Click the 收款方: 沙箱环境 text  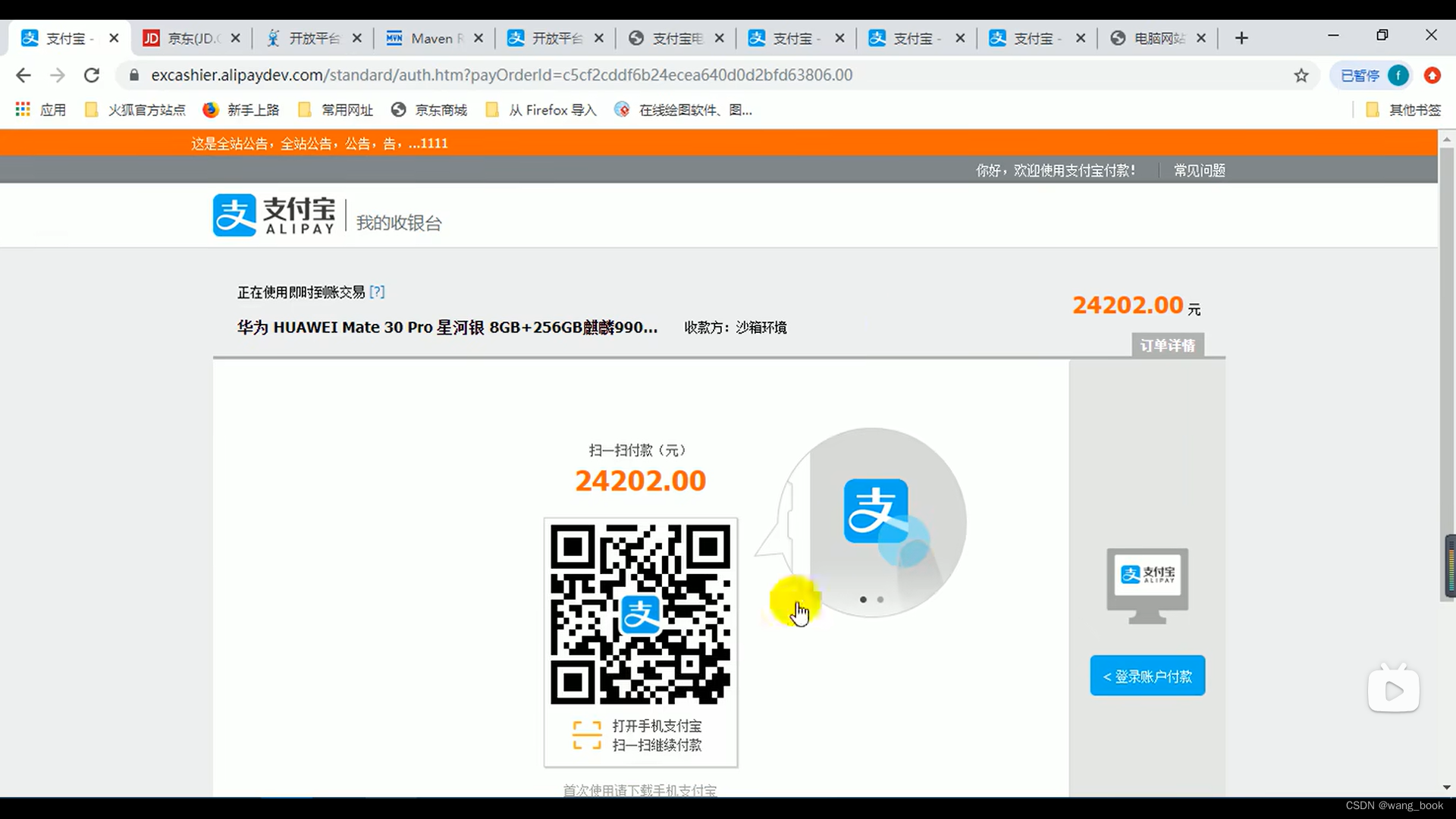pos(736,328)
